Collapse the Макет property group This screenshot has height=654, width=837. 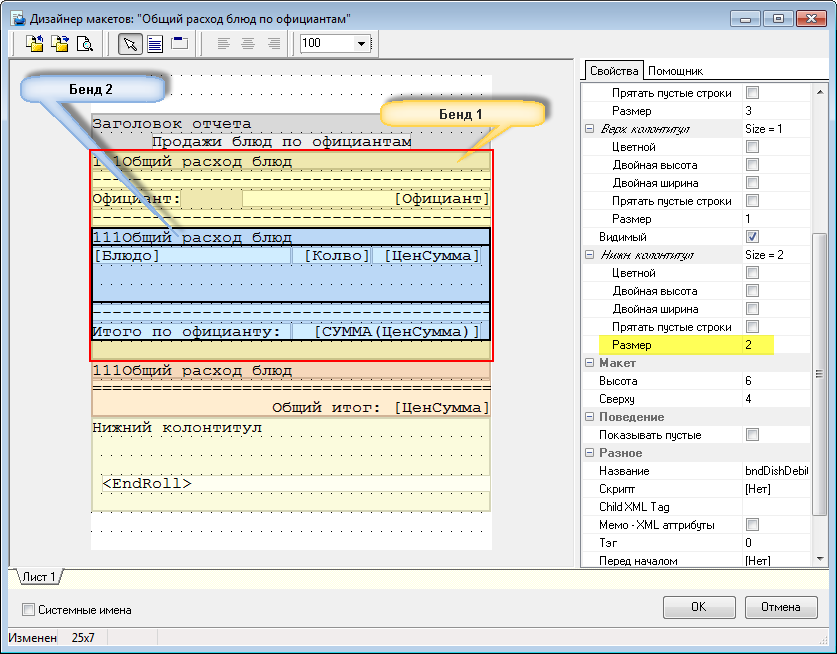[x=589, y=363]
